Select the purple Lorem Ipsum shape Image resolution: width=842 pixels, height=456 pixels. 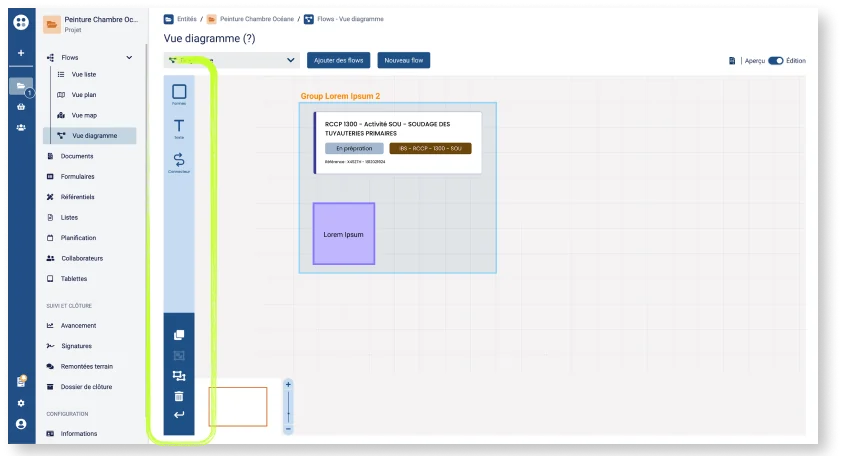(x=344, y=234)
